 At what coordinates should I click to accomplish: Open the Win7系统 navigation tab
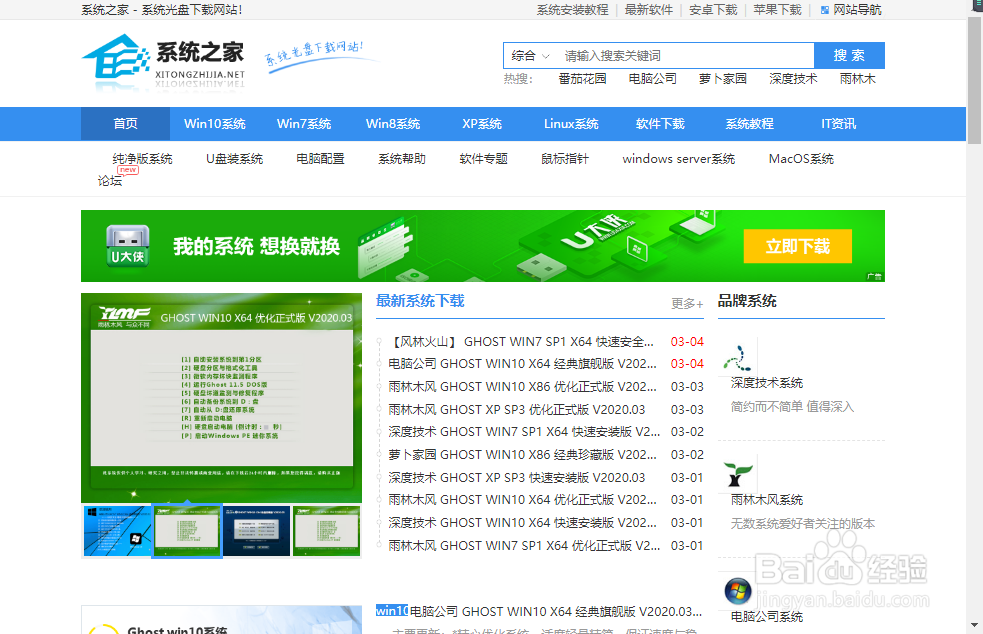[304, 124]
